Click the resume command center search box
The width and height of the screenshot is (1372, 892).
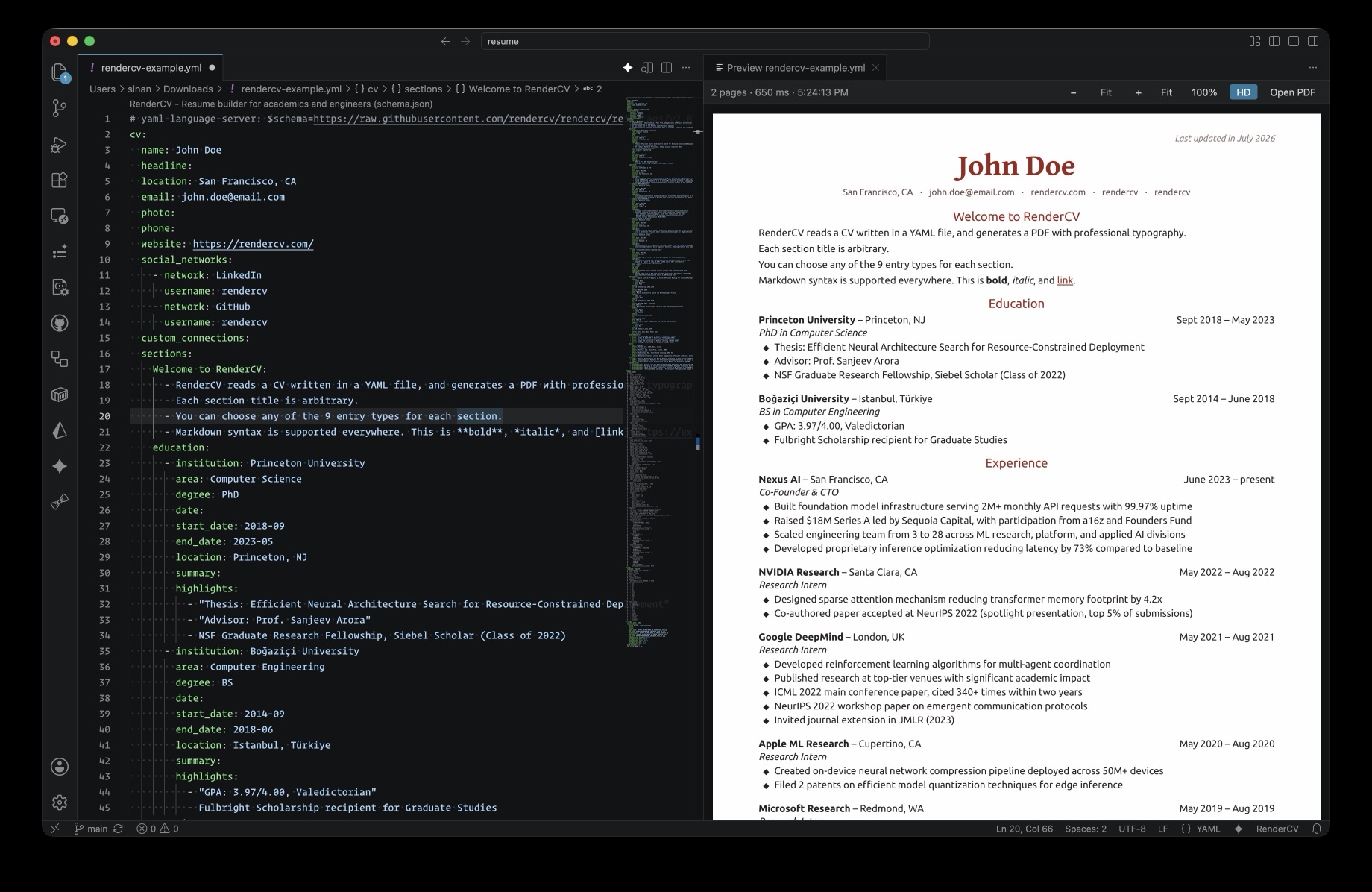click(x=705, y=41)
